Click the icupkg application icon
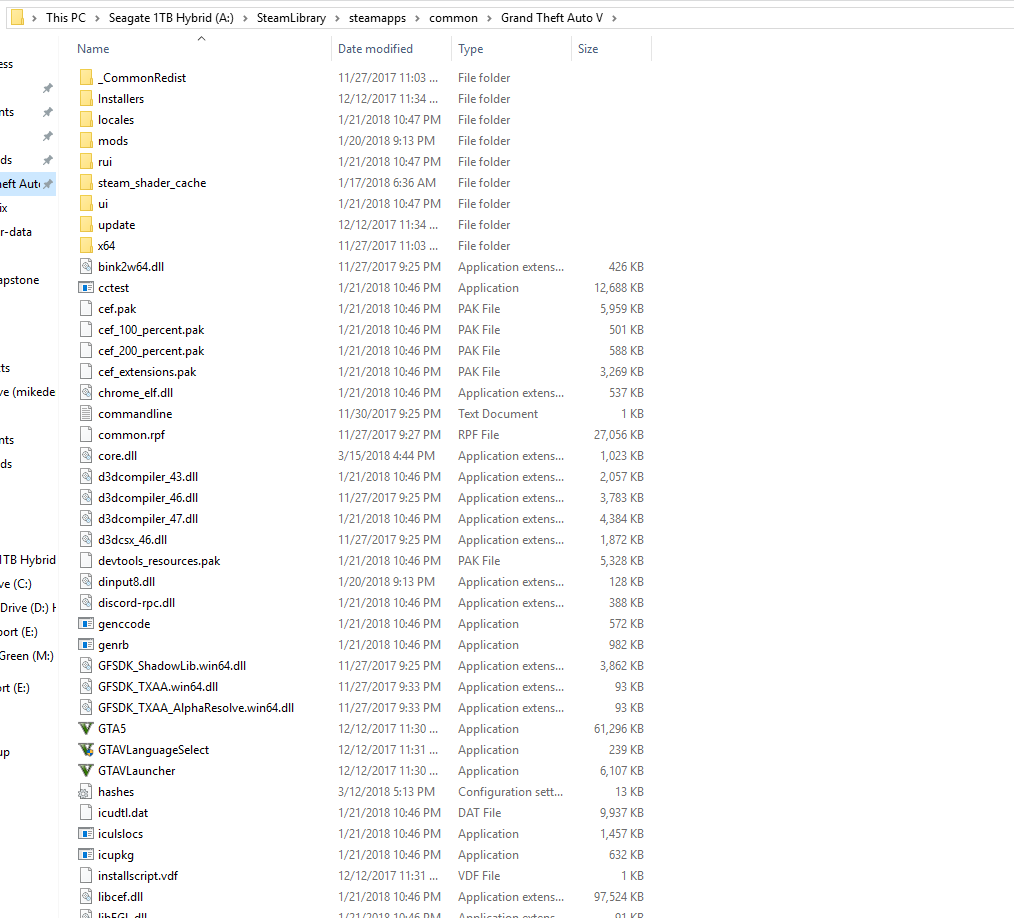 click(x=86, y=854)
